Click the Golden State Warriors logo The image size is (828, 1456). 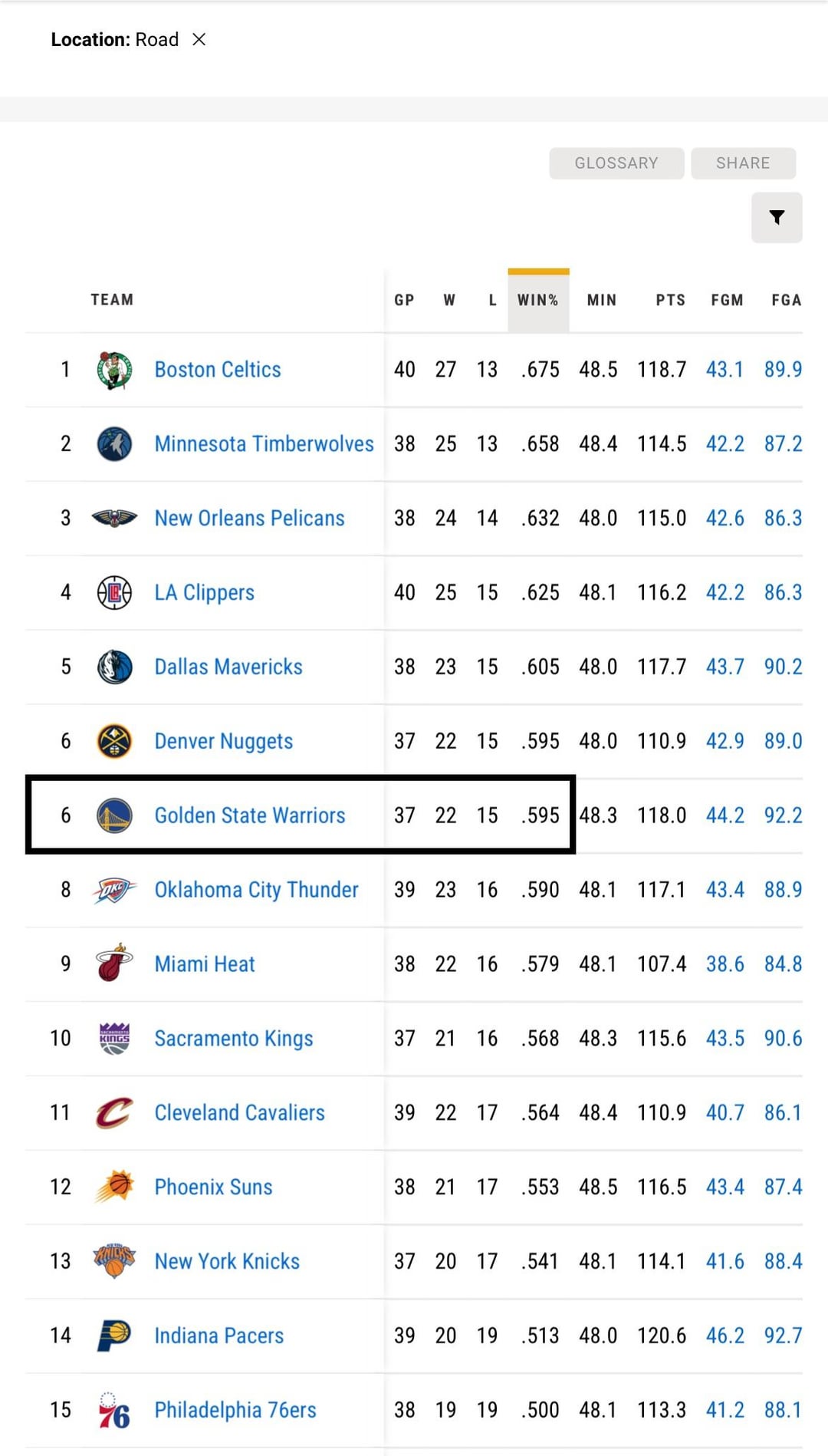click(114, 815)
